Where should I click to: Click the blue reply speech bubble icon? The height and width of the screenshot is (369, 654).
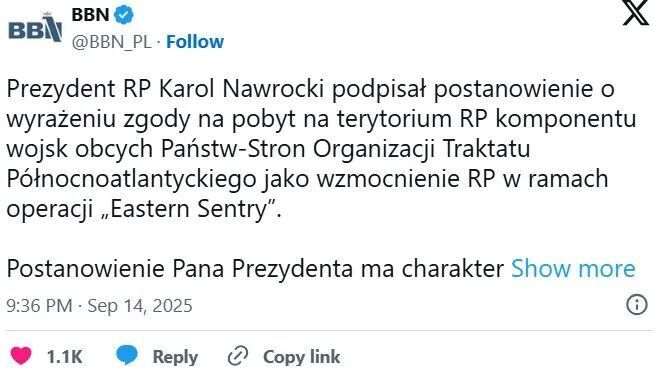pos(127,355)
